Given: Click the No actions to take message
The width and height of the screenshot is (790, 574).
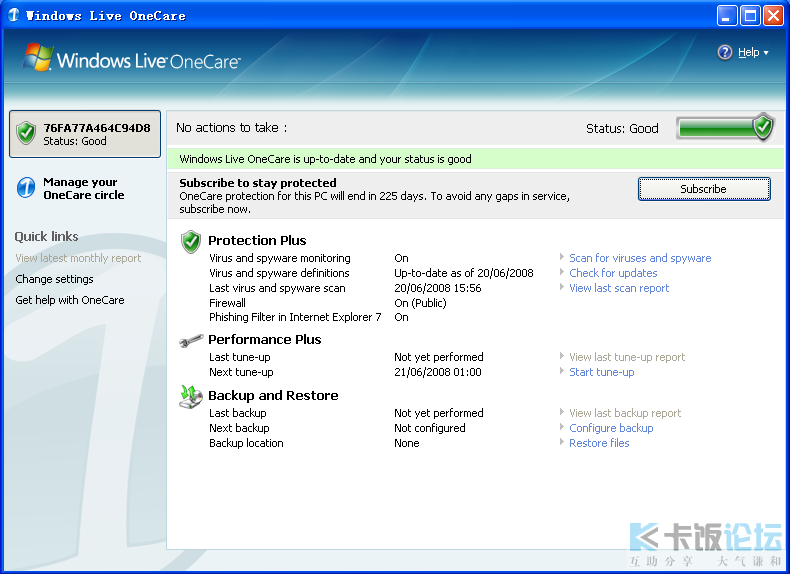Looking at the screenshot, I should (x=231, y=128).
